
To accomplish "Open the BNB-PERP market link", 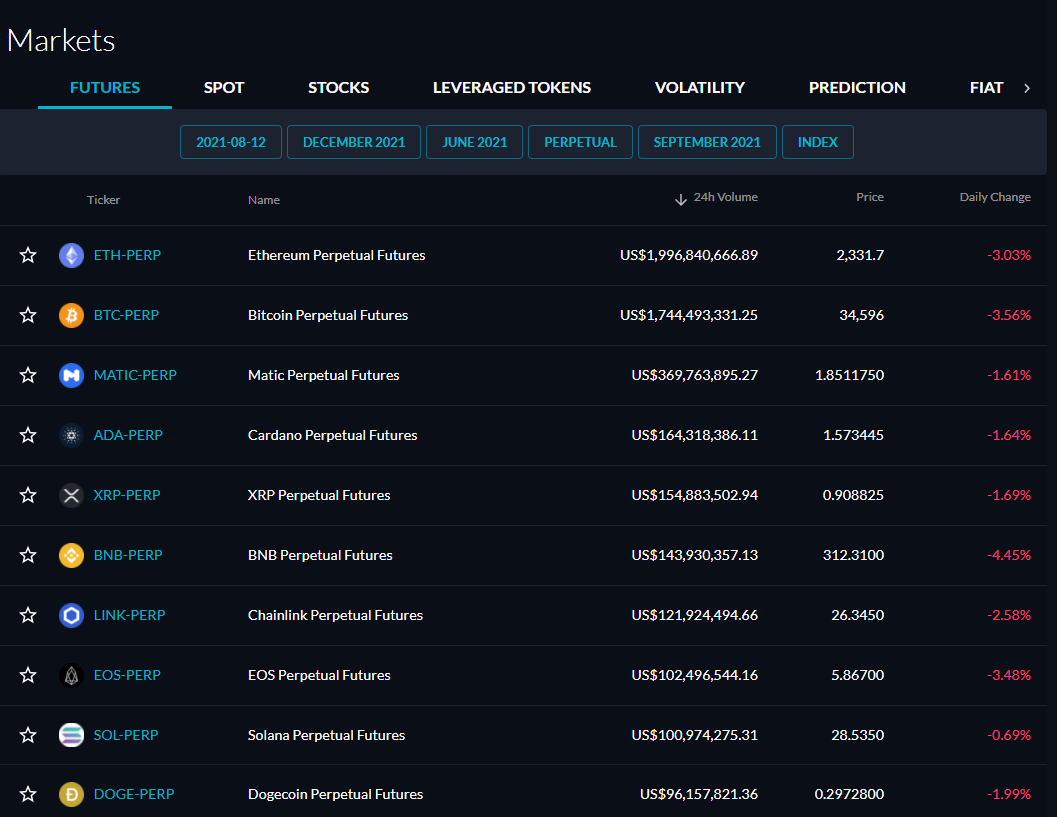I will click(x=128, y=555).
